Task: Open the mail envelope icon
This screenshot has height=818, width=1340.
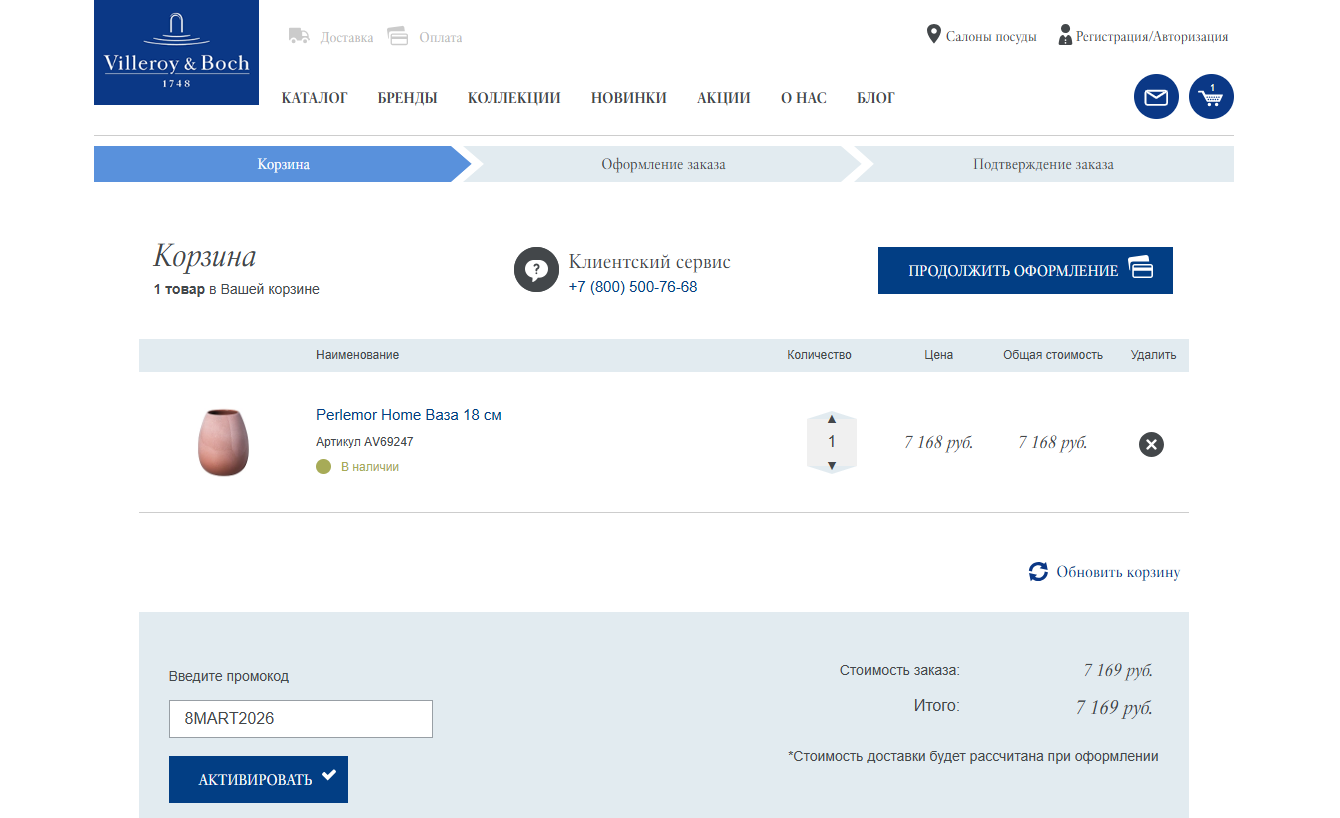Action: pos(1156,97)
